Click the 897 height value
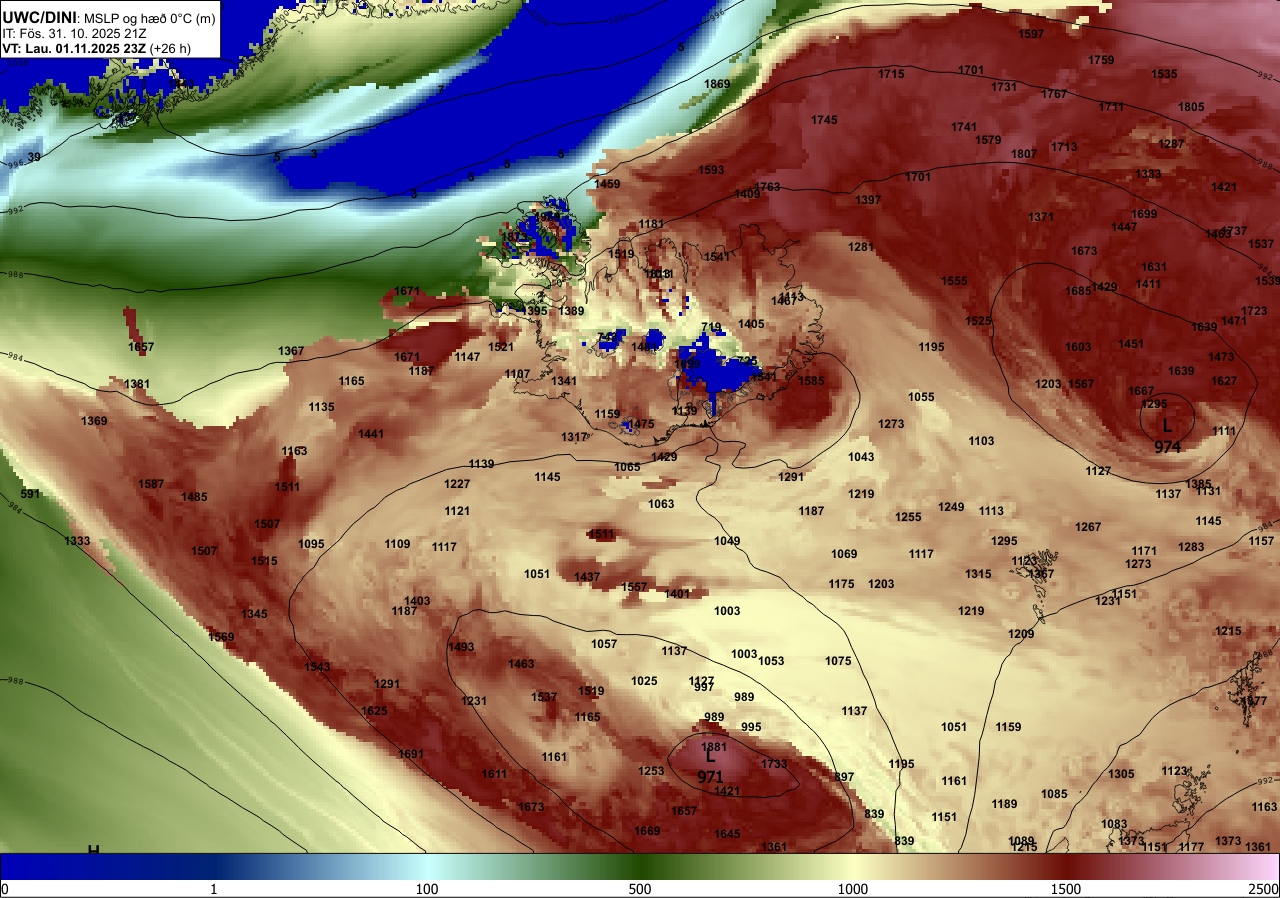 [x=844, y=777]
